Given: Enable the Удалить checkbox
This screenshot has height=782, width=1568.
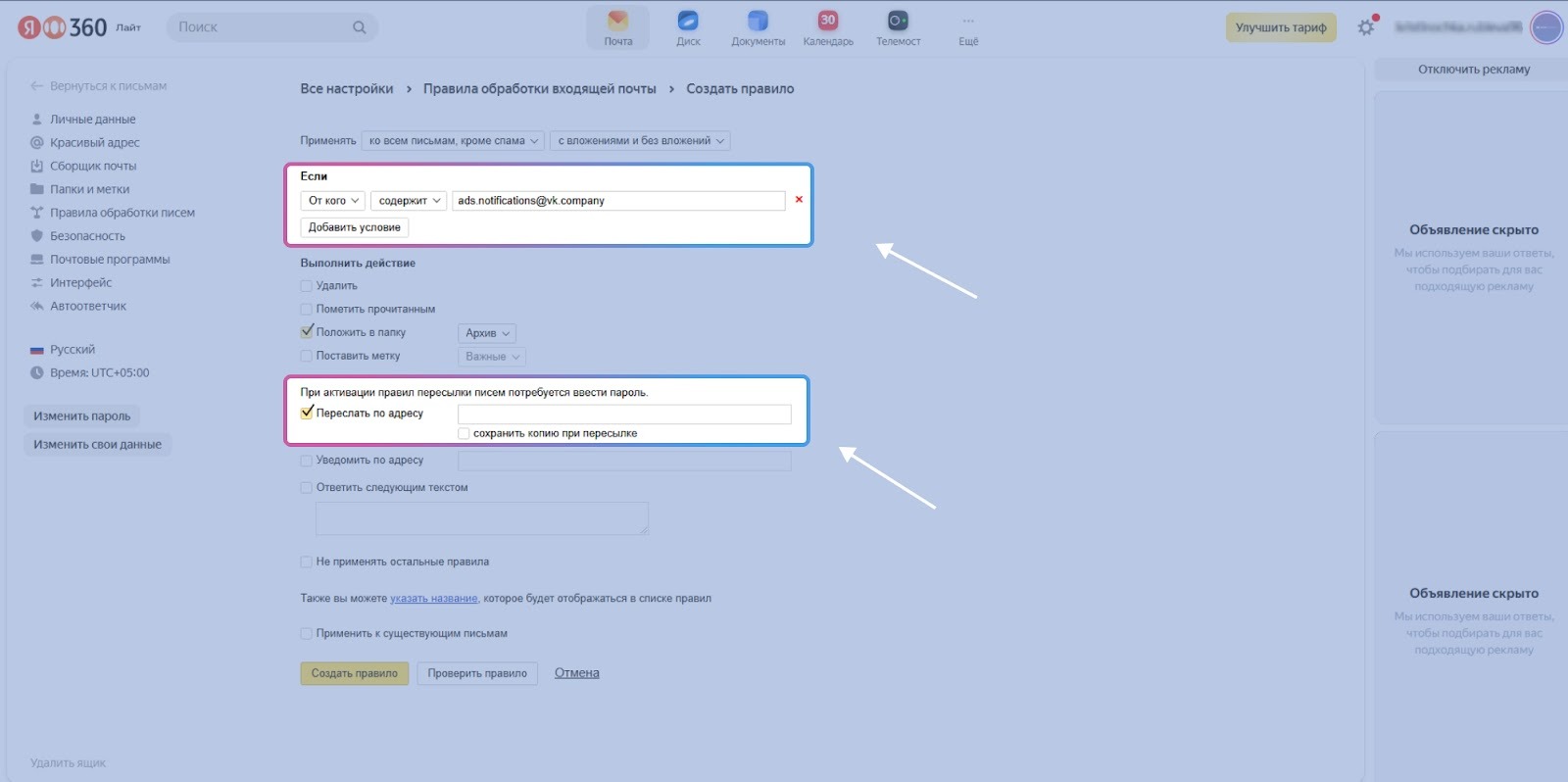Looking at the screenshot, I should (307, 286).
